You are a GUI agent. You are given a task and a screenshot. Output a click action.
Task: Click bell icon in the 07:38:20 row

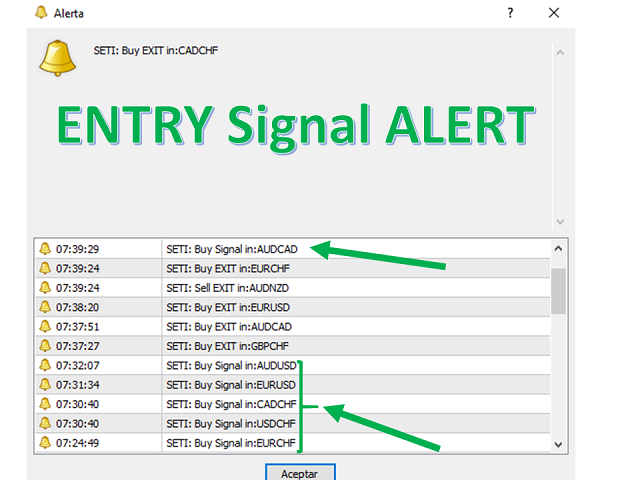coord(45,307)
